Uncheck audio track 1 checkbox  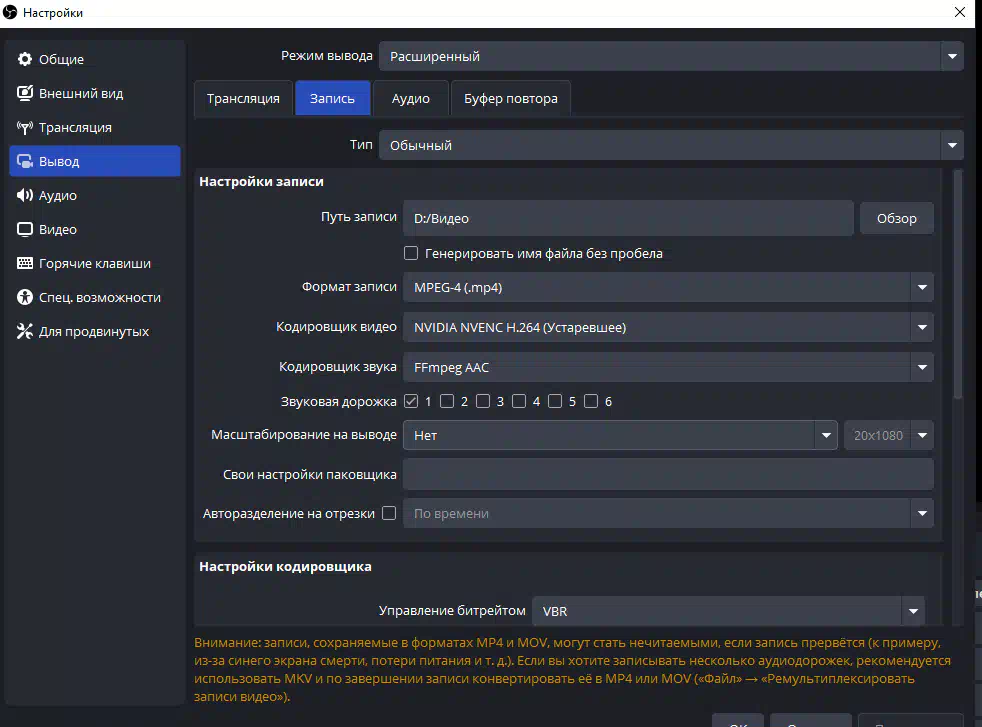tap(411, 401)
